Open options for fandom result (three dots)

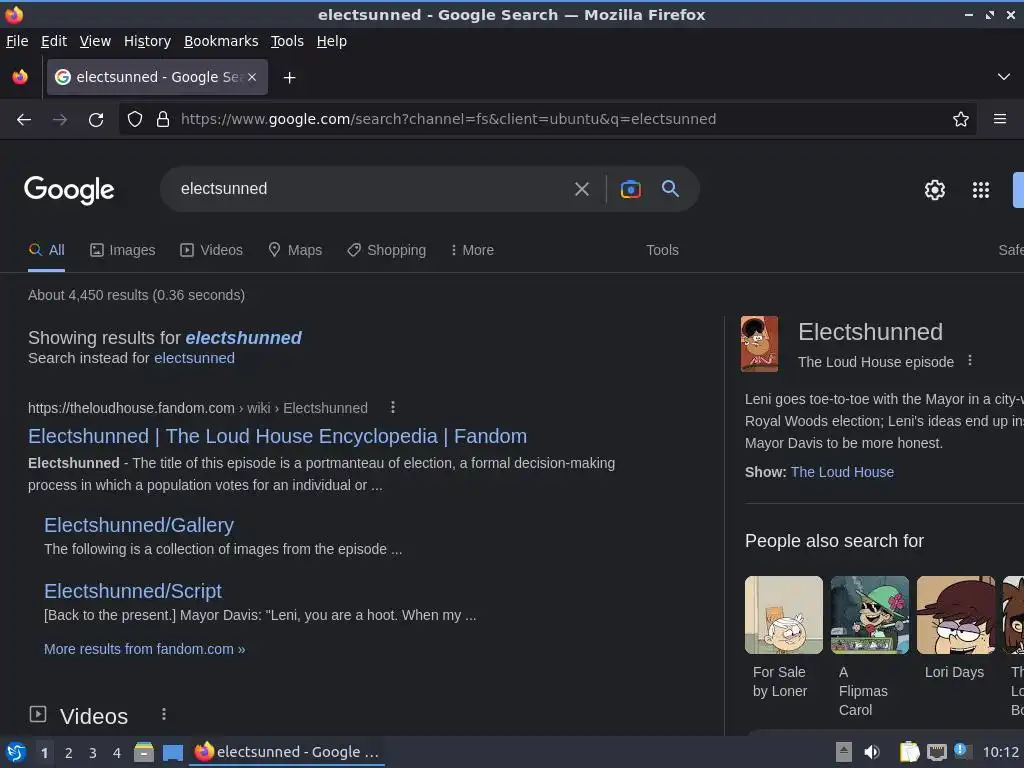point(392,408)
